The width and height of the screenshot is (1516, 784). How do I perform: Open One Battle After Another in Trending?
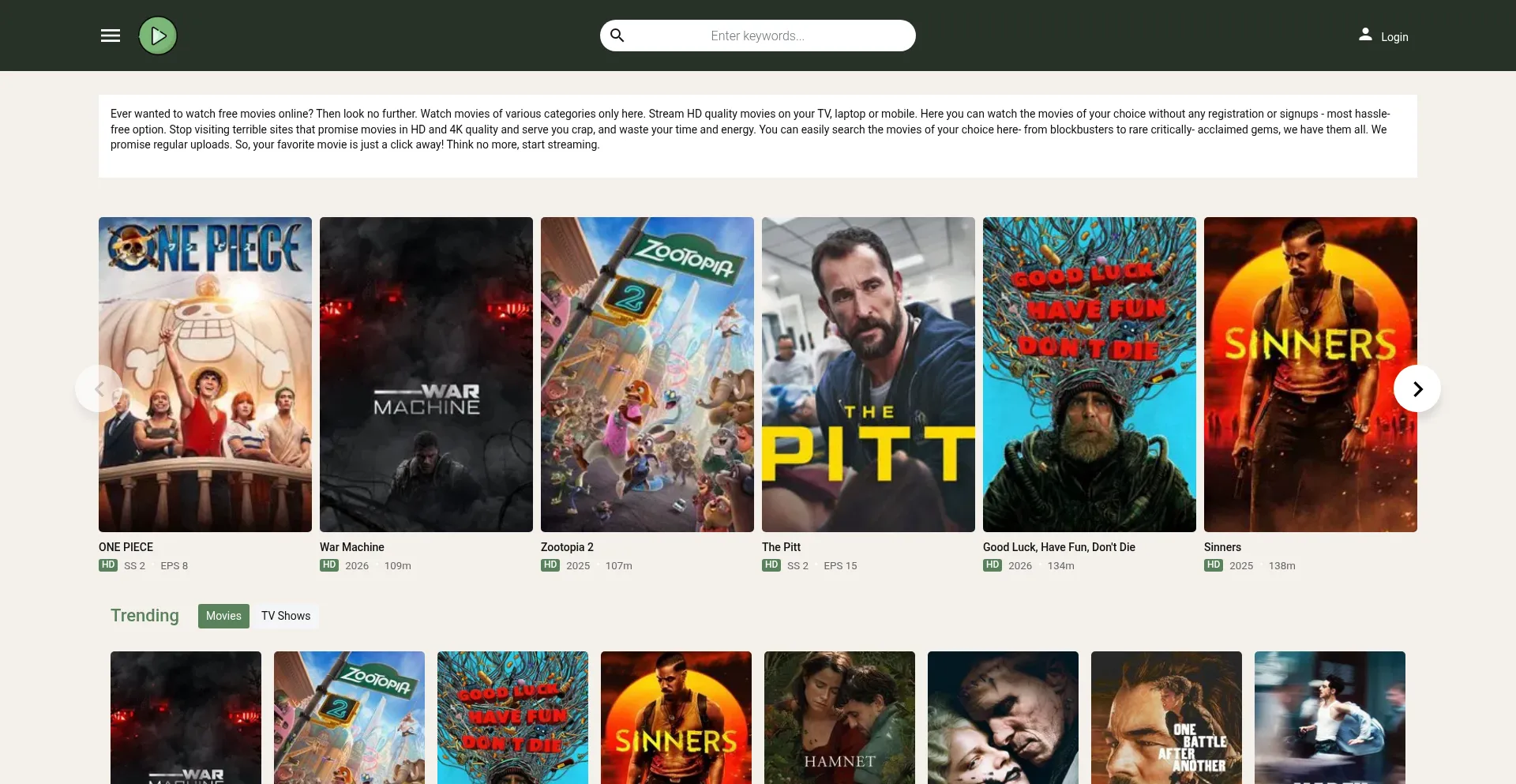click(1166, 718)
